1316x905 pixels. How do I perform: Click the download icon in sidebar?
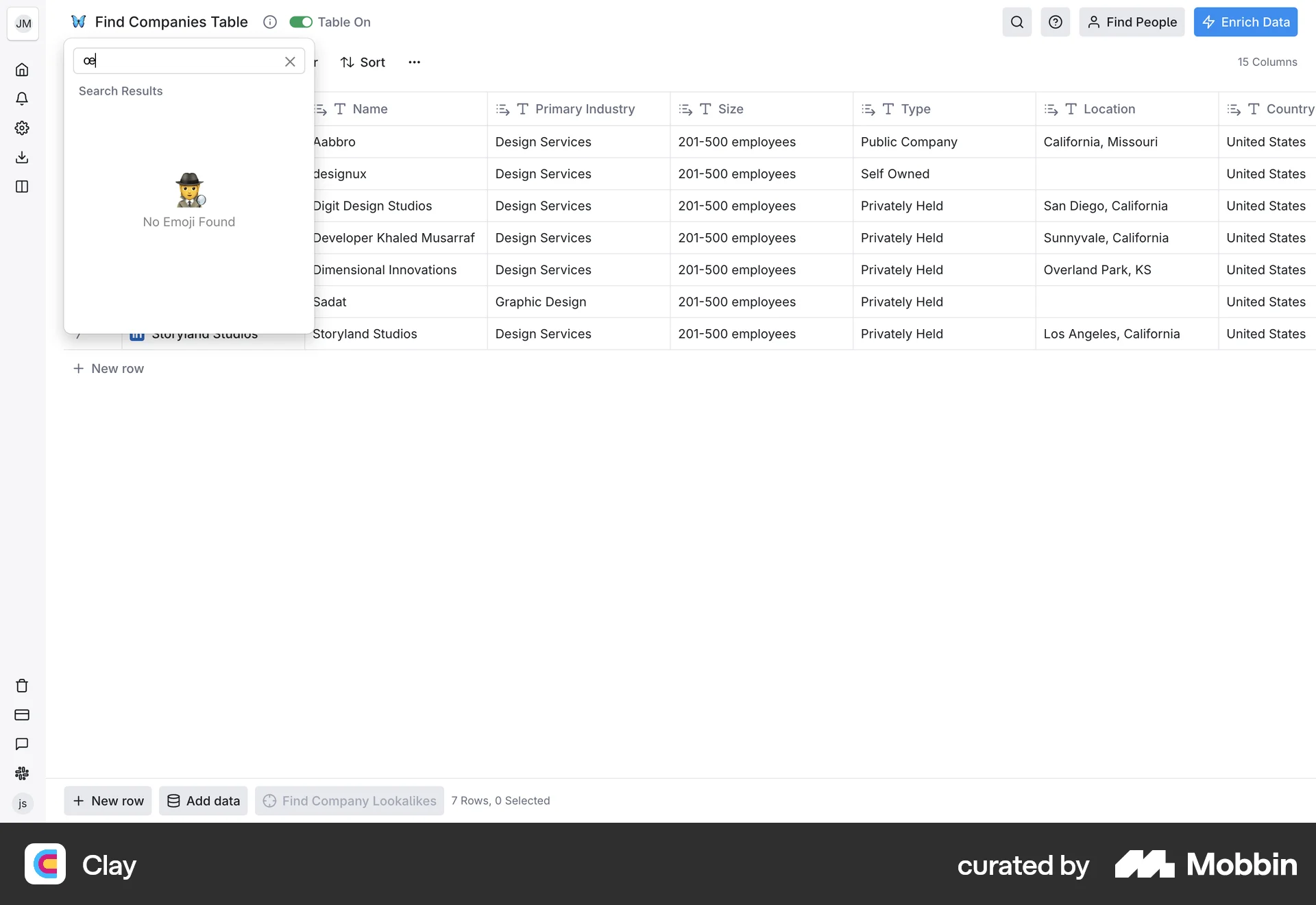[22, 158]
